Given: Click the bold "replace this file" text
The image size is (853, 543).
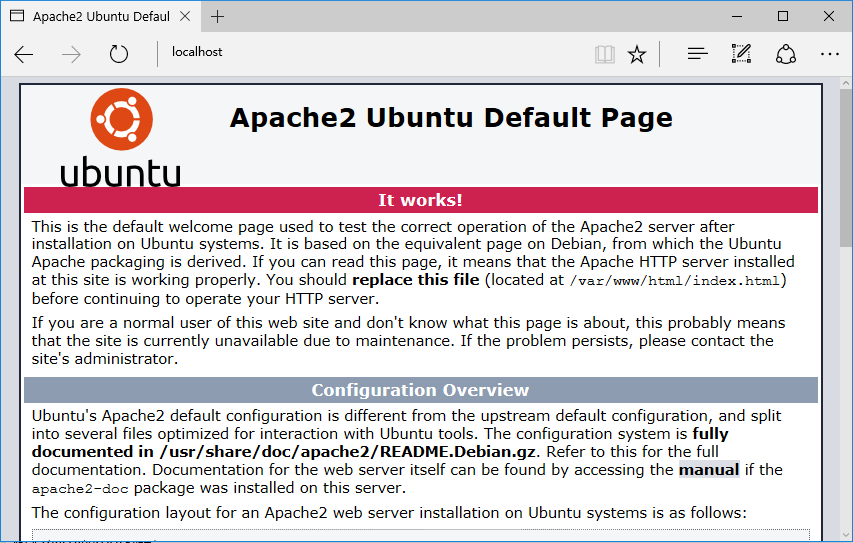Looking at the screenshot, I should (416, 280).
